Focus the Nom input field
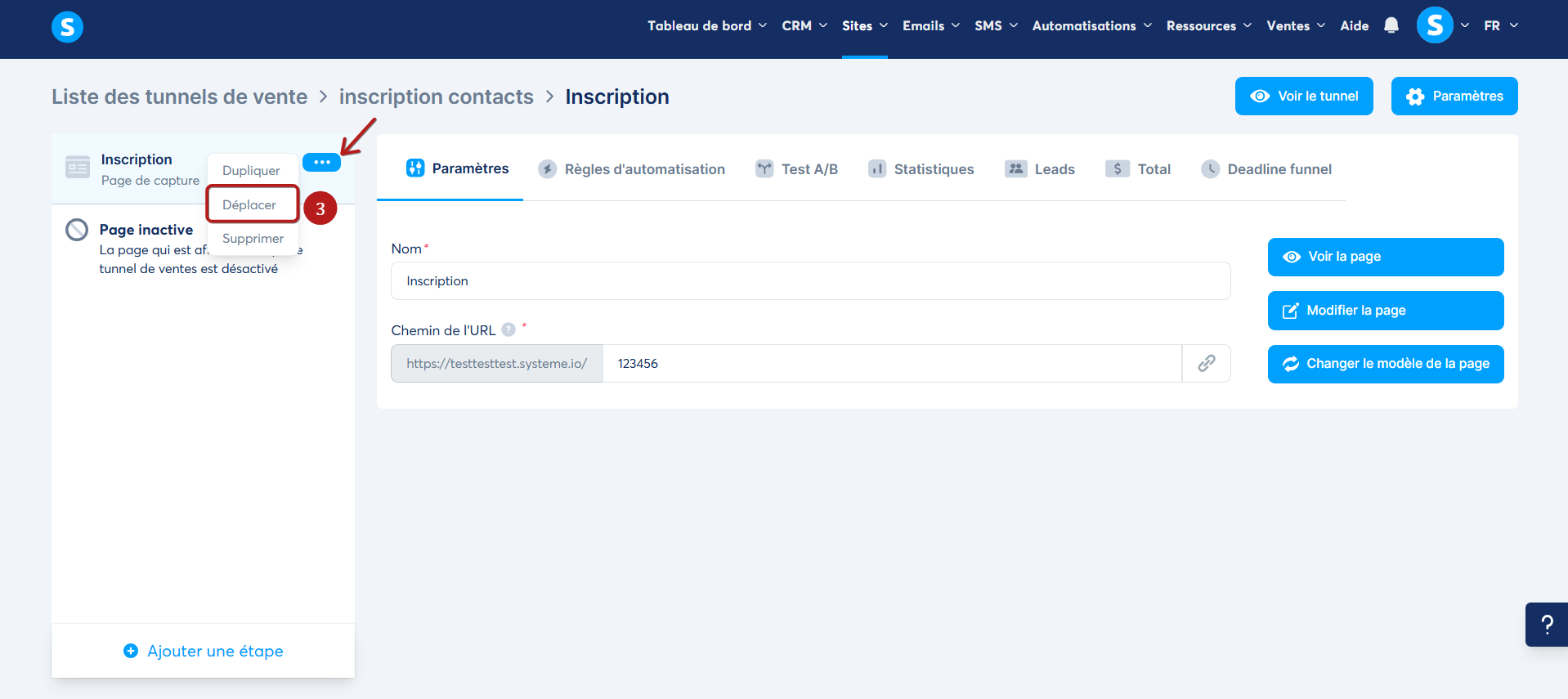 coord(811,280)
